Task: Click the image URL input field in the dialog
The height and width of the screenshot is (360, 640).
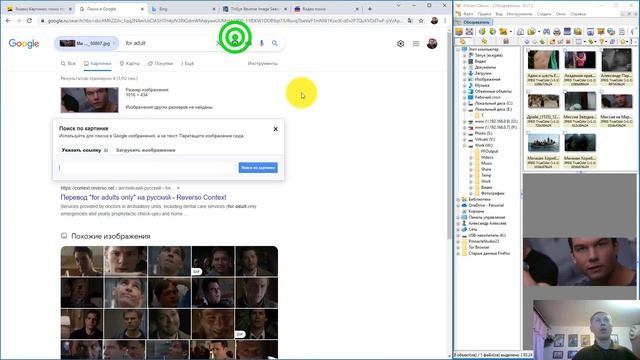Action: tap(147, 168)
